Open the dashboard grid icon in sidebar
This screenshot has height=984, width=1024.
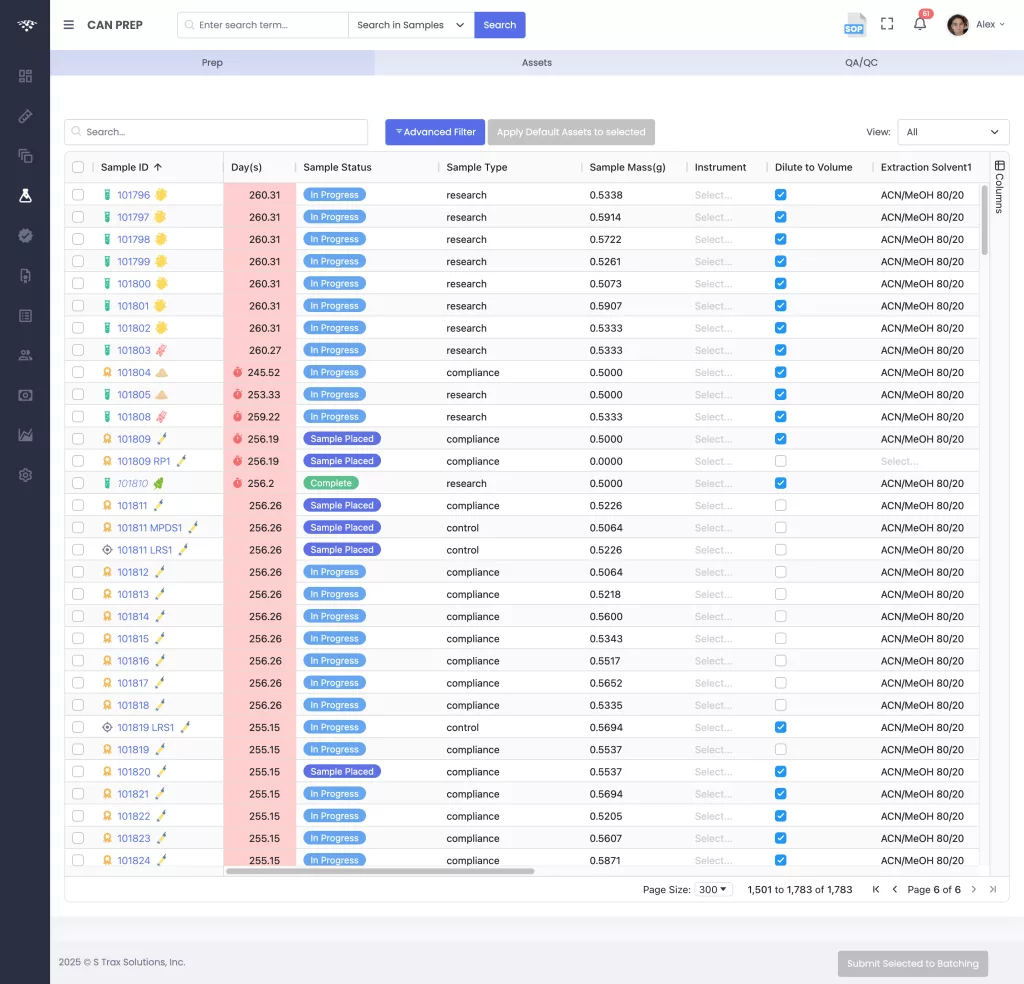25,76
